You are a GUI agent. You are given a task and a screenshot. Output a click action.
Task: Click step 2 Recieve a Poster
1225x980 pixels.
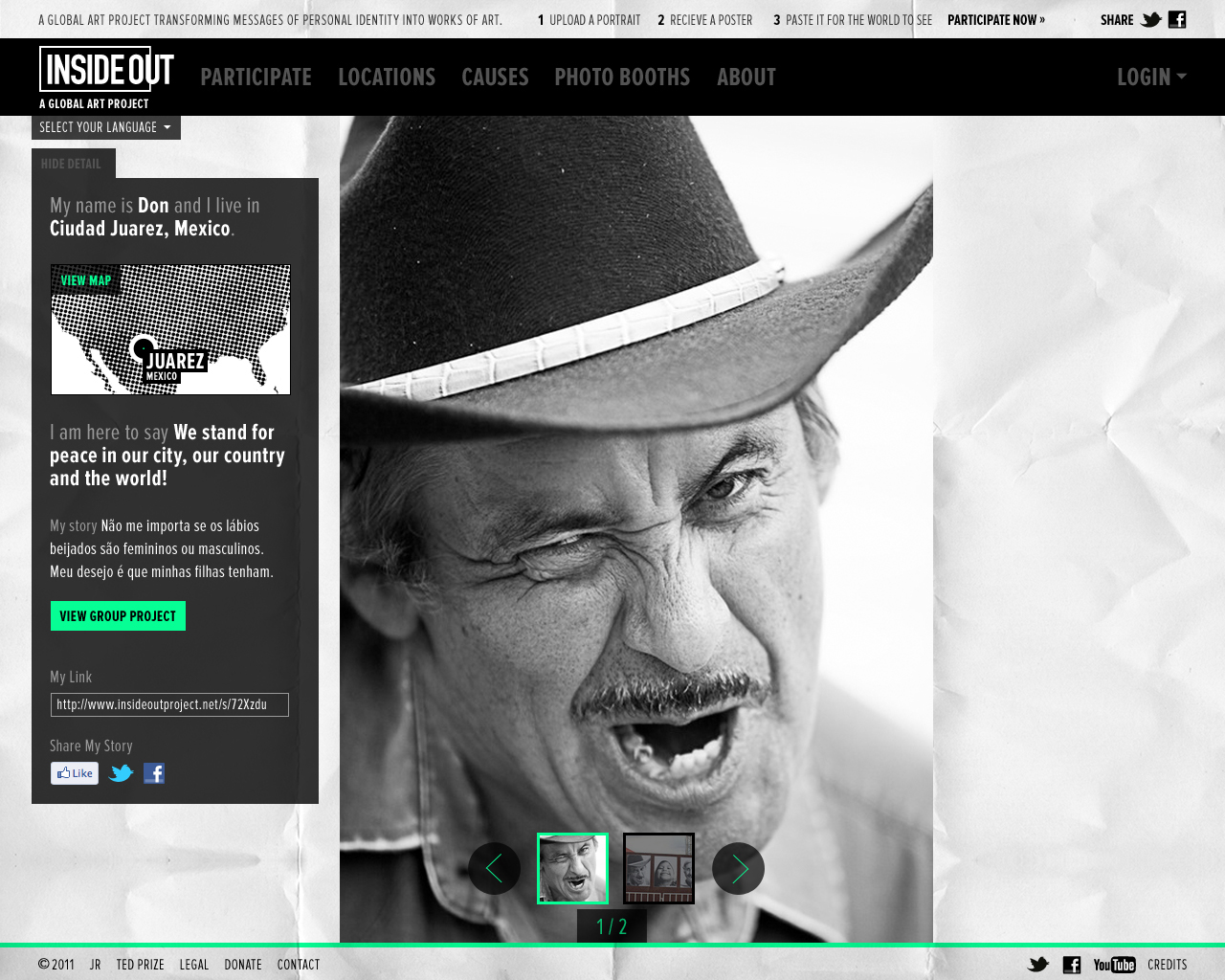point(705,20)
